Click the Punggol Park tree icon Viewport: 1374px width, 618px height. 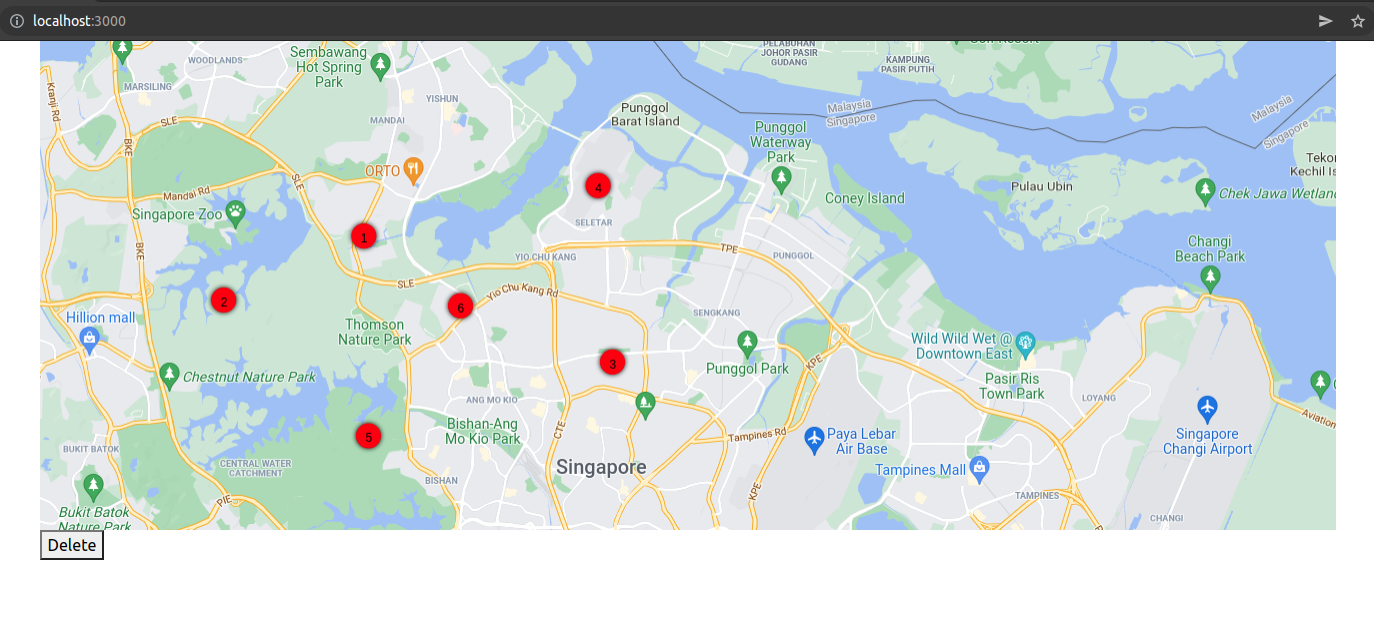(x=747, y=344)
